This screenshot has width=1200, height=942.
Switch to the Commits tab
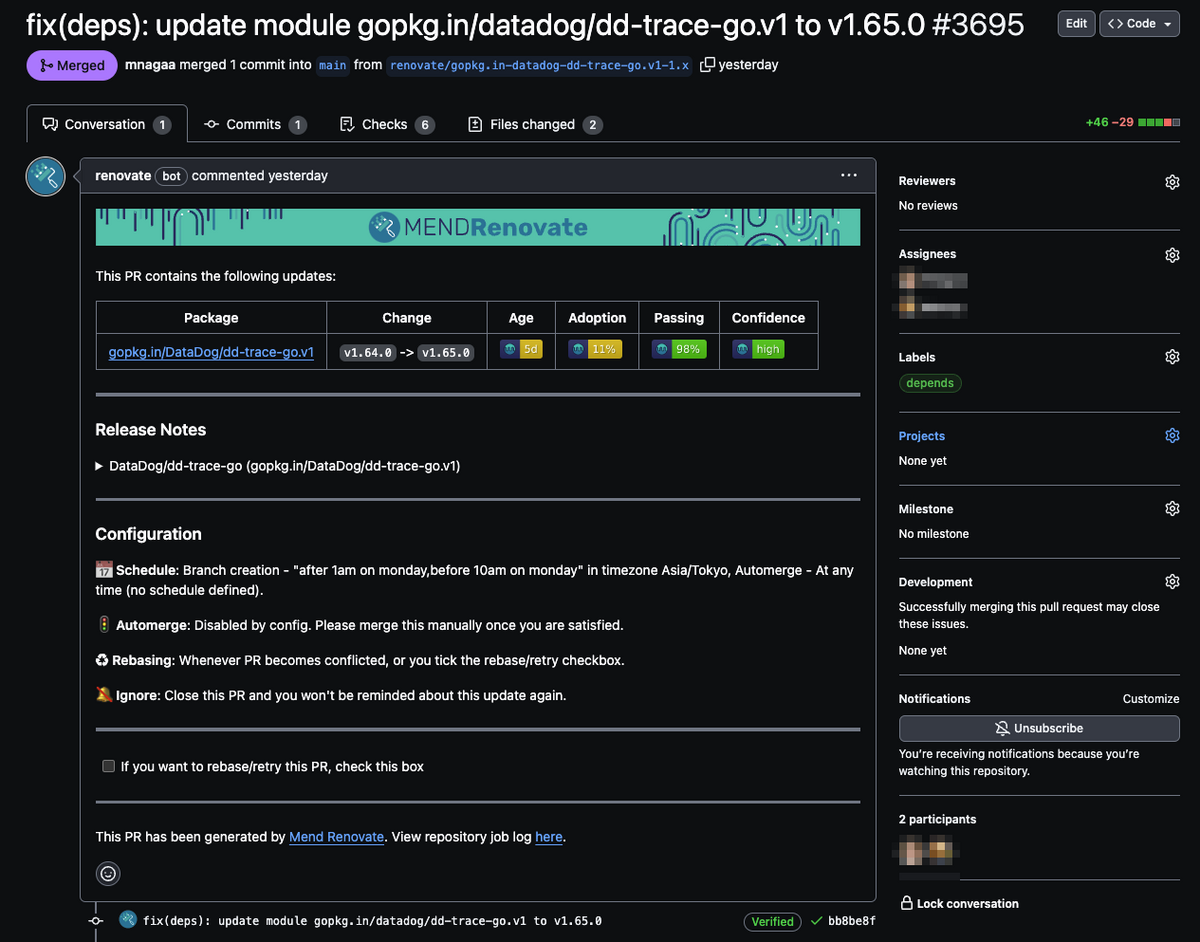[255, 125]
